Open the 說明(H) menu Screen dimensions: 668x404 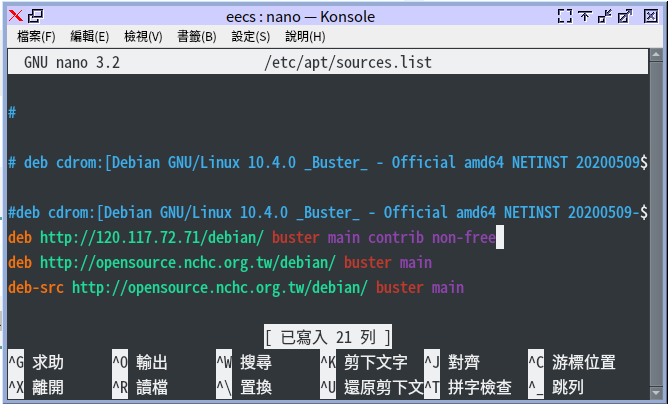[x=304, y=37]
